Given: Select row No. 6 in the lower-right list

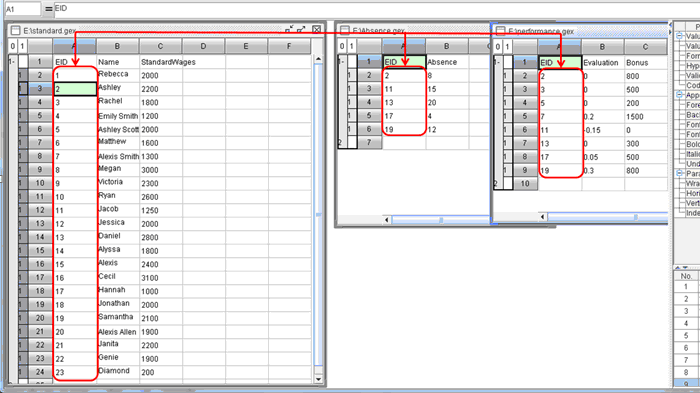Looking at the screenshot, I should pyautogui.click(x=687, y=347).
